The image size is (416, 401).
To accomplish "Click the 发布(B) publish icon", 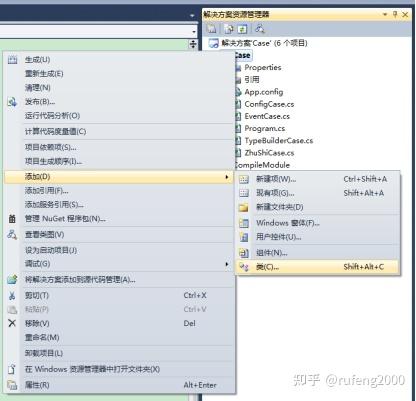I will [x=12, y=102].
